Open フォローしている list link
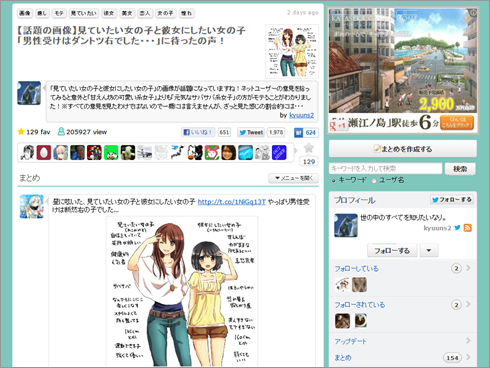The height and width of the screenshot is (368, 490). click(356, 268)
